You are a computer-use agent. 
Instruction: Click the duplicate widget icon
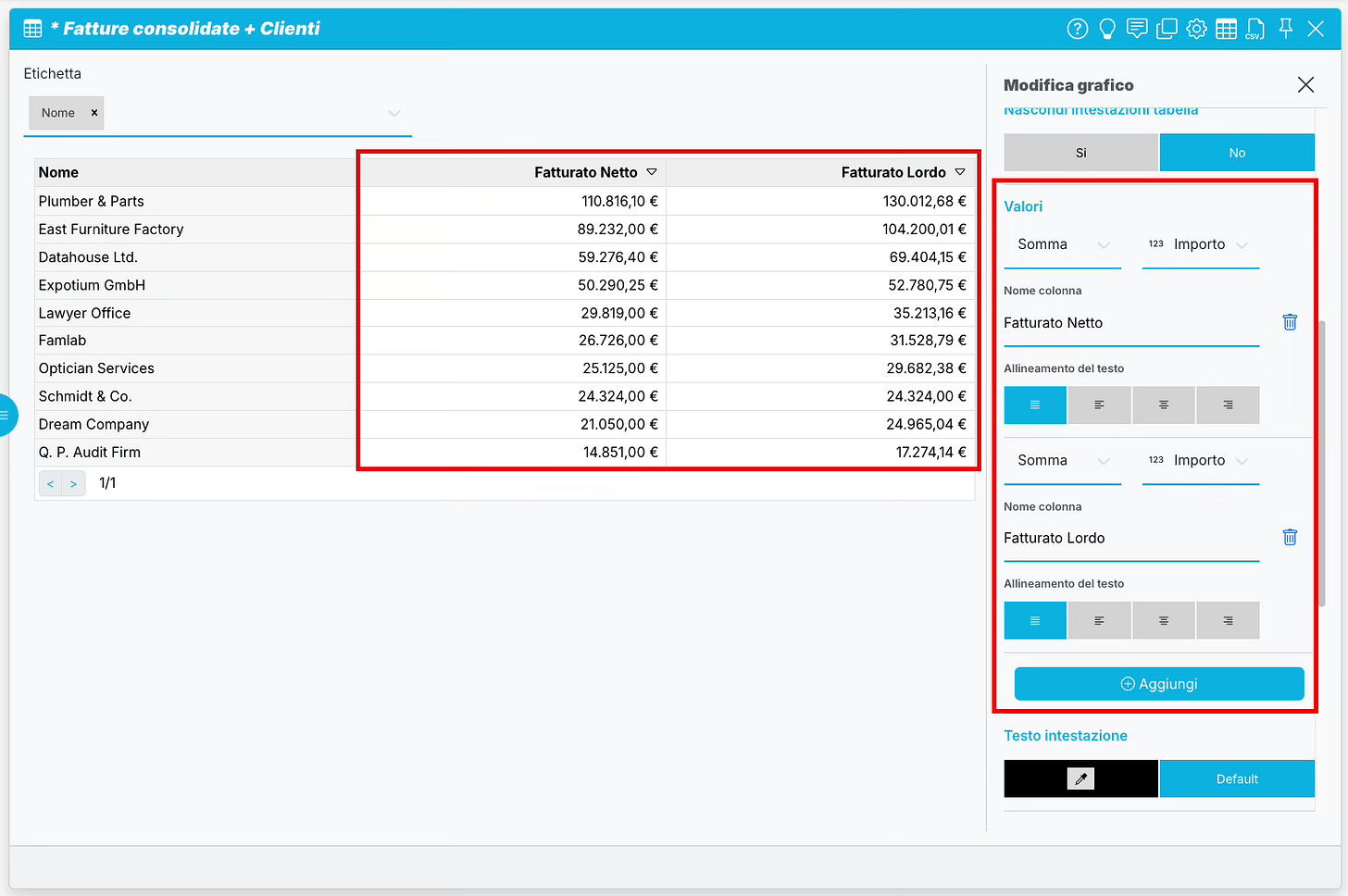coord(1167,29)
